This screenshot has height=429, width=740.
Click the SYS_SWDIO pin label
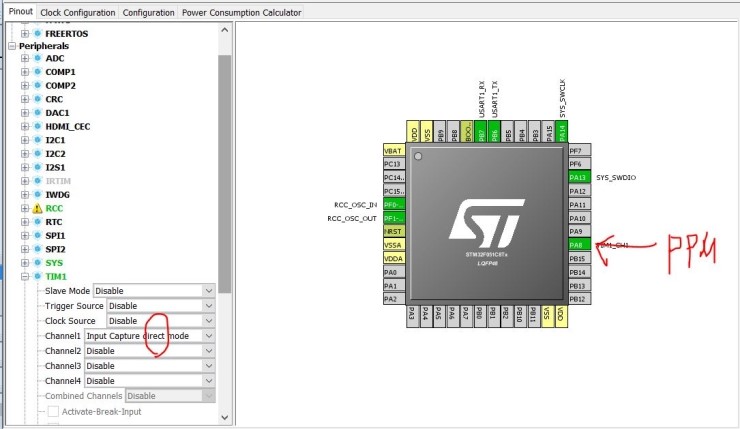tap(616, 177)
